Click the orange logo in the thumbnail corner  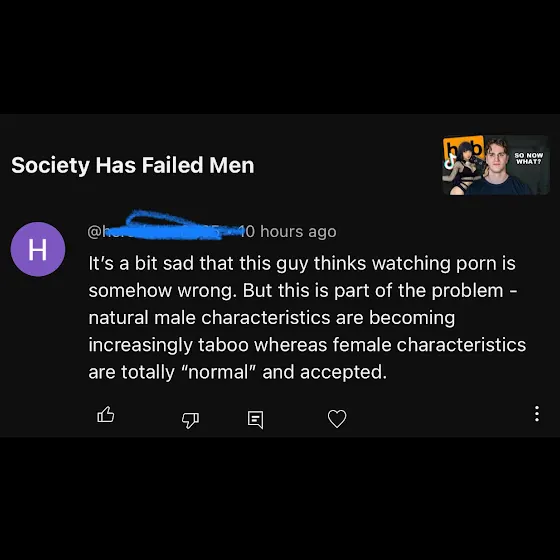point(463,147)
